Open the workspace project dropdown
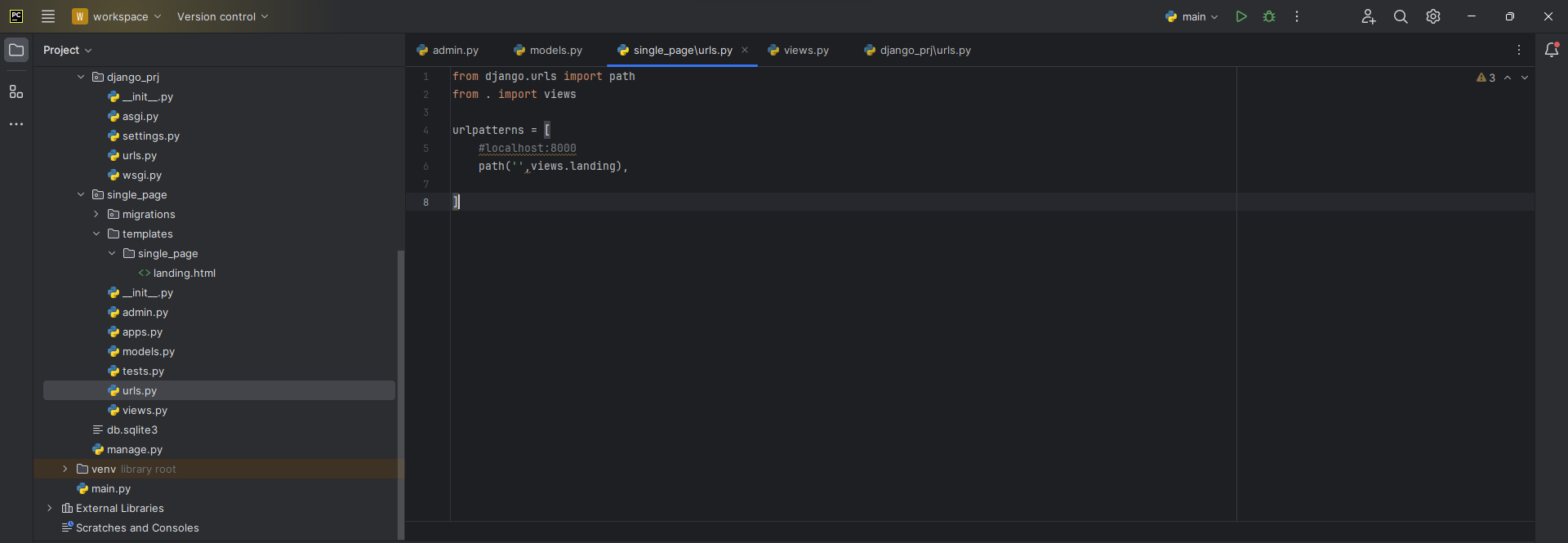The height and width of the screenshot is (543, 1568). coord(117,16)
